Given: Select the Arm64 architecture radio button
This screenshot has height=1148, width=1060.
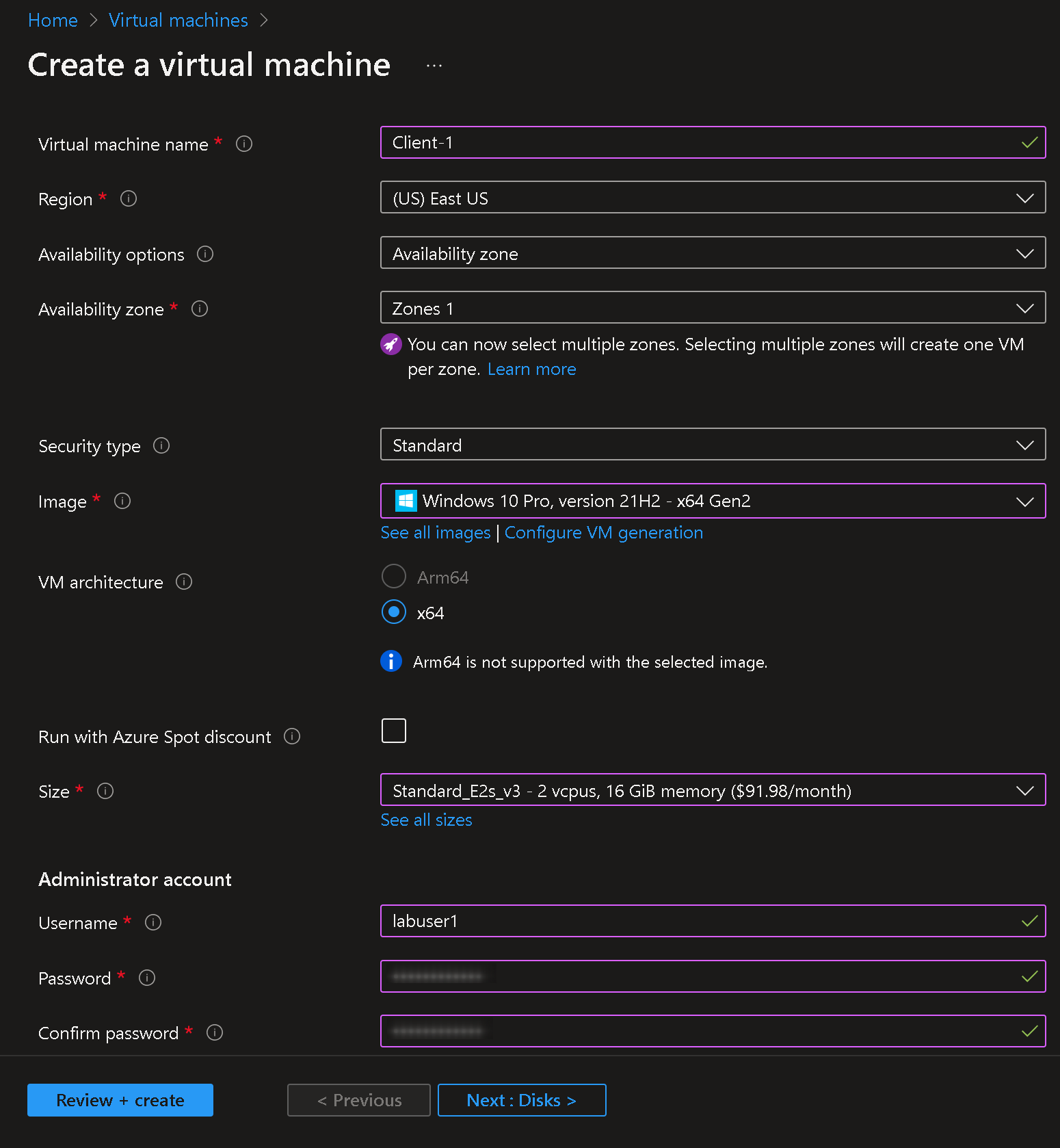Looking at the screenshot, I should point(394,576).
